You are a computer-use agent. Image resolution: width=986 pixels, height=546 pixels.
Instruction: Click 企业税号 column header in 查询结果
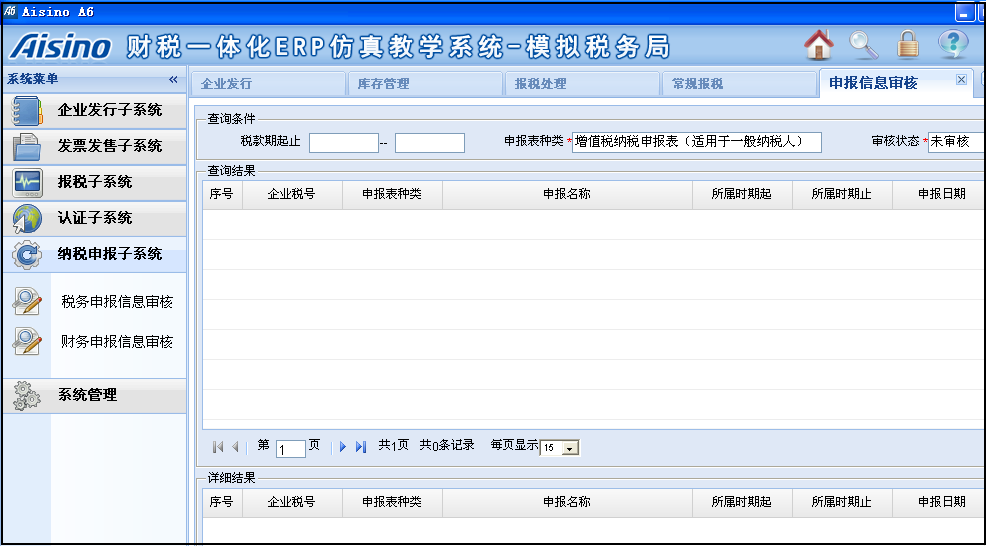(292, 194)
